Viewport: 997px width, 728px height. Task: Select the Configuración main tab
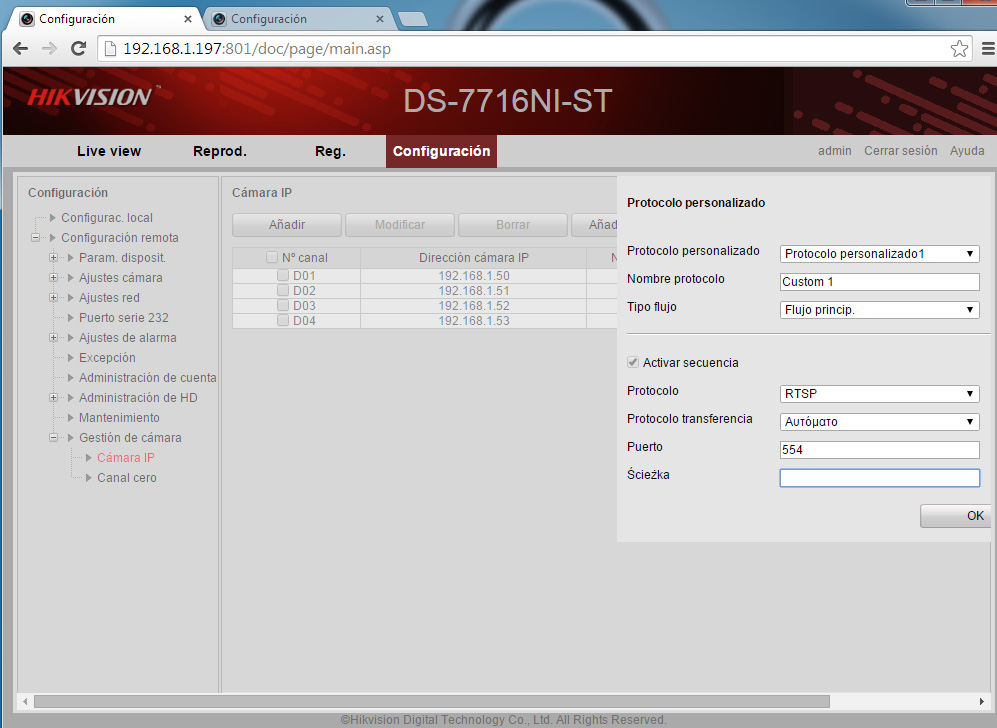point(441,151)
